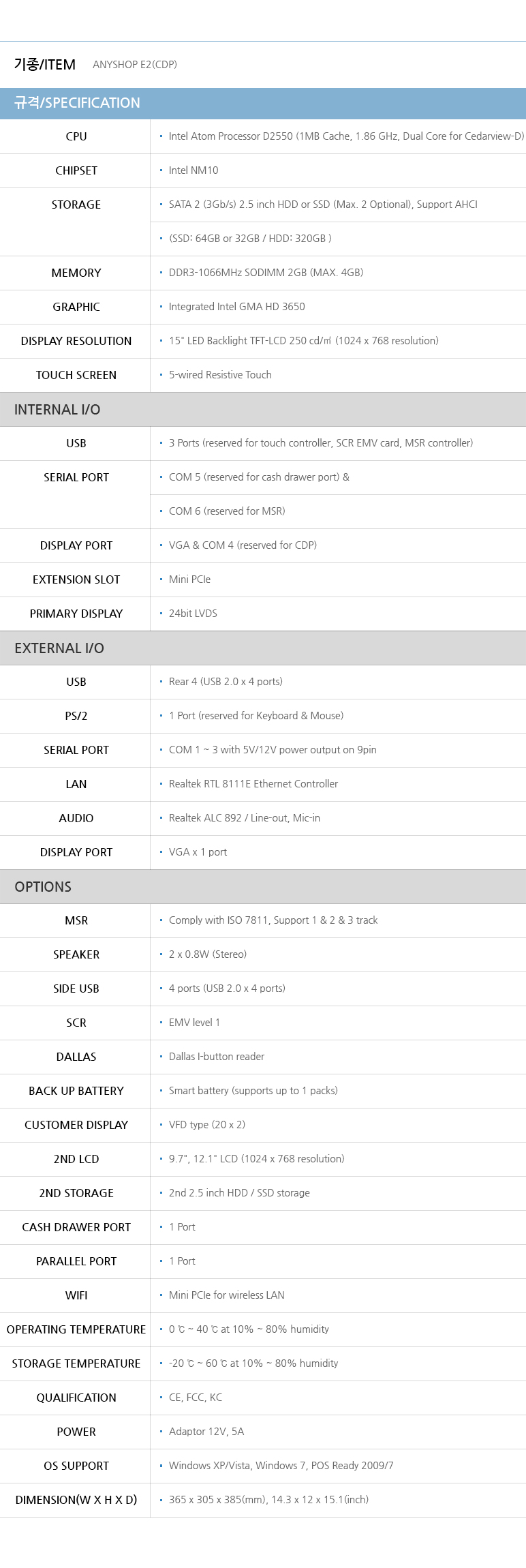Select the DALLAS row label
This screenshot has height=1568, width=526.
(x=76, y=1057)
